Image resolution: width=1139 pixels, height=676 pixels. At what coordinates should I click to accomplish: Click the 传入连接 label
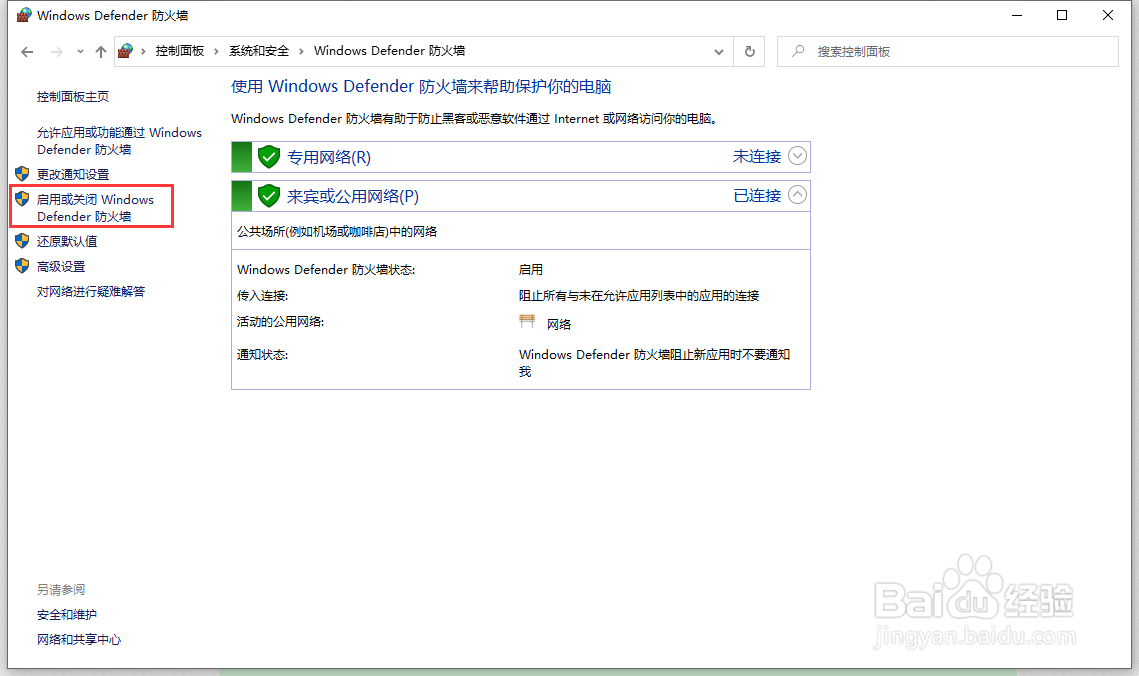262,296
